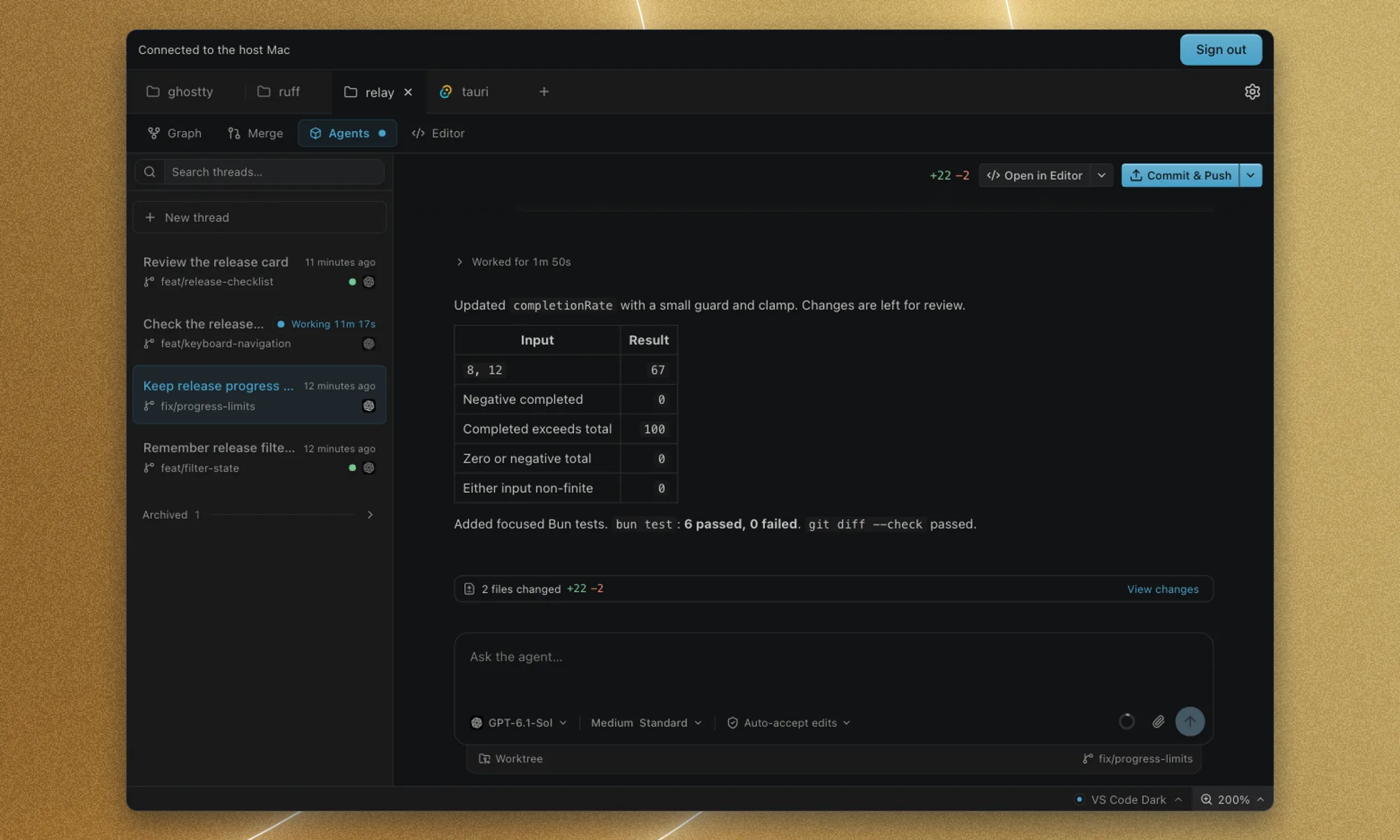Open the settings gear icon
Image resolution: width=1400 pixels, height=840 pixels.
tap(1252, 92)
